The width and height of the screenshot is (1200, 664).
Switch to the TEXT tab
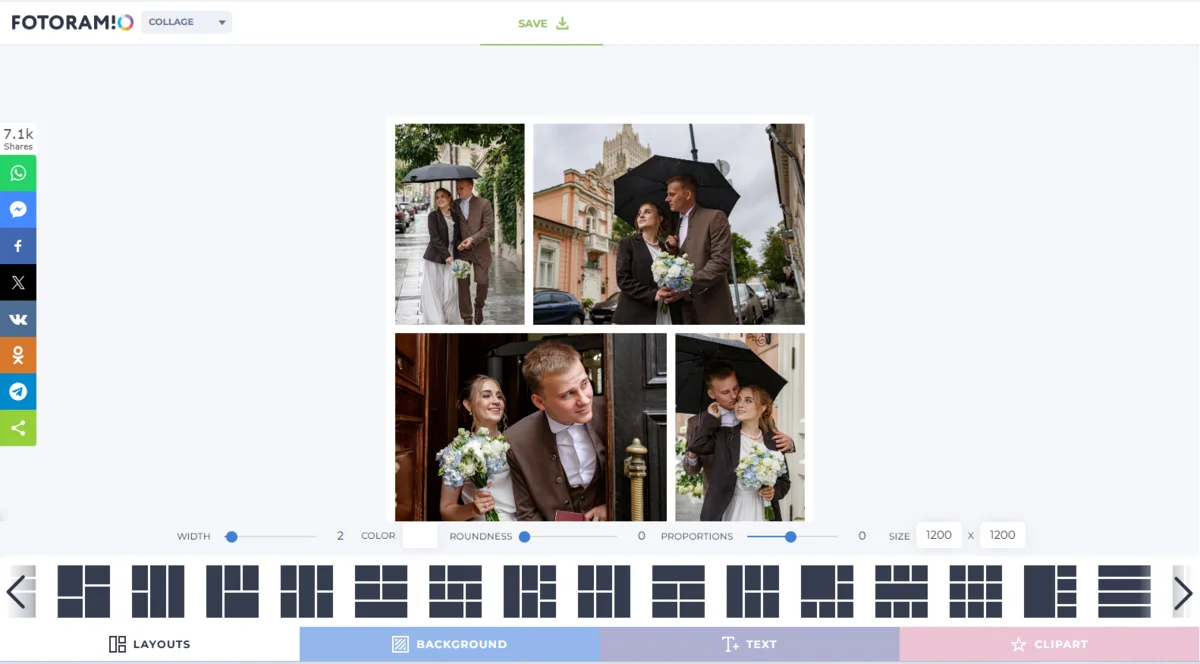click(x=750, y=644)
